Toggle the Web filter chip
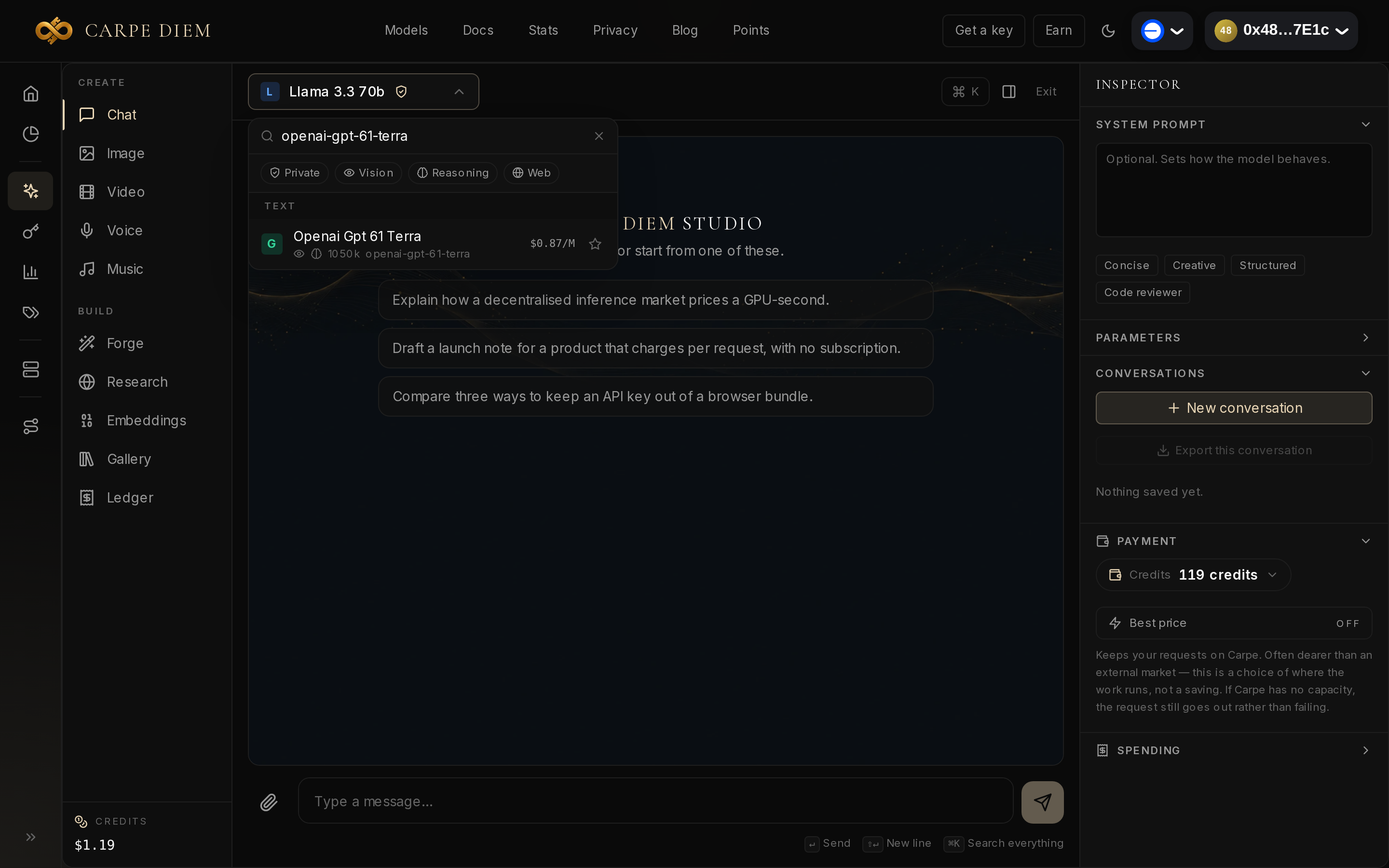 point(531,173)
